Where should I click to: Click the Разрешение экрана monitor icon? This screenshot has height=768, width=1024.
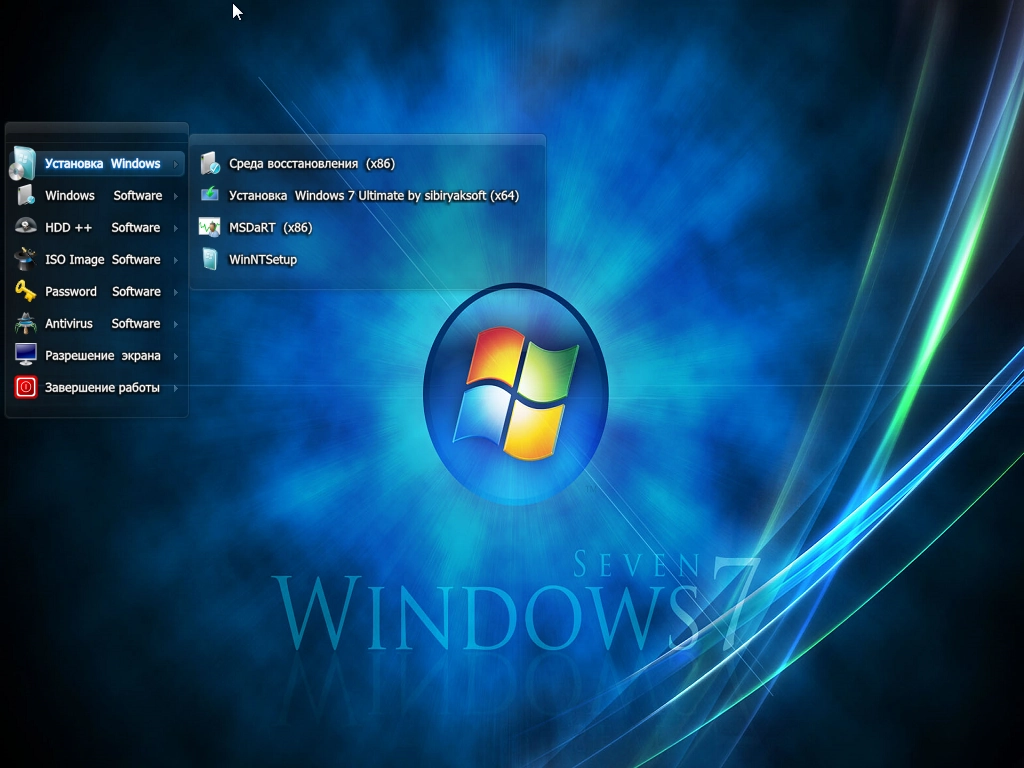25,355
